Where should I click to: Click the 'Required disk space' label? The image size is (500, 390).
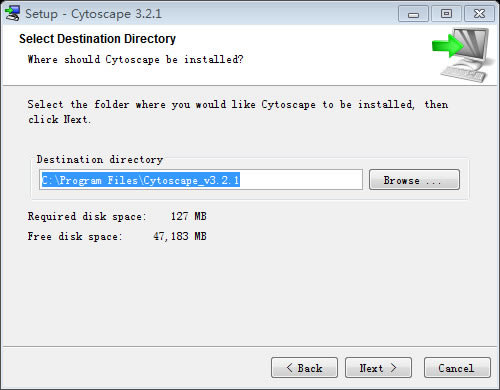(87, 217)
